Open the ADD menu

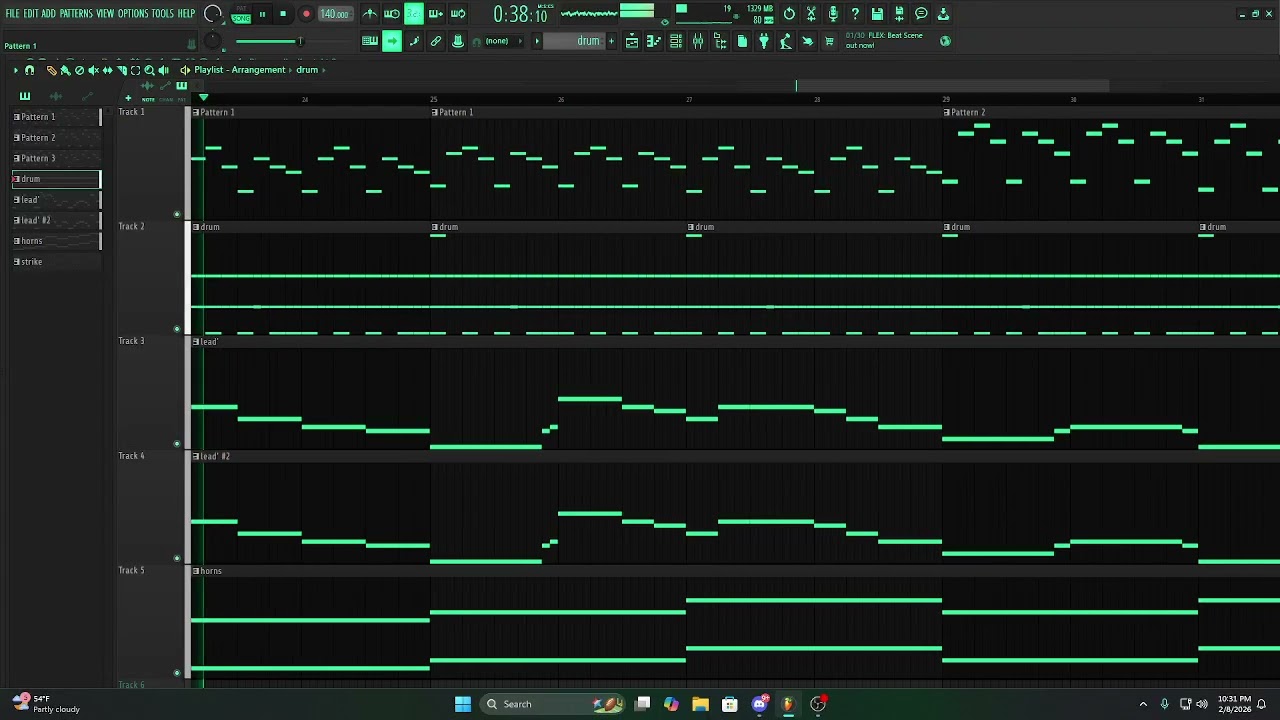click(48, 13)
